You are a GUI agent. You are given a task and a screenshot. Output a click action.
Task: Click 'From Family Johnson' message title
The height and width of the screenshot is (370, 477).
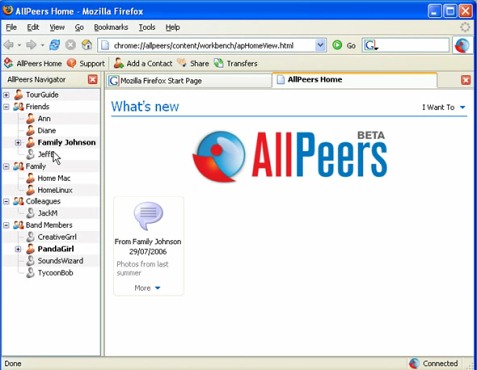tap(148, 242)
